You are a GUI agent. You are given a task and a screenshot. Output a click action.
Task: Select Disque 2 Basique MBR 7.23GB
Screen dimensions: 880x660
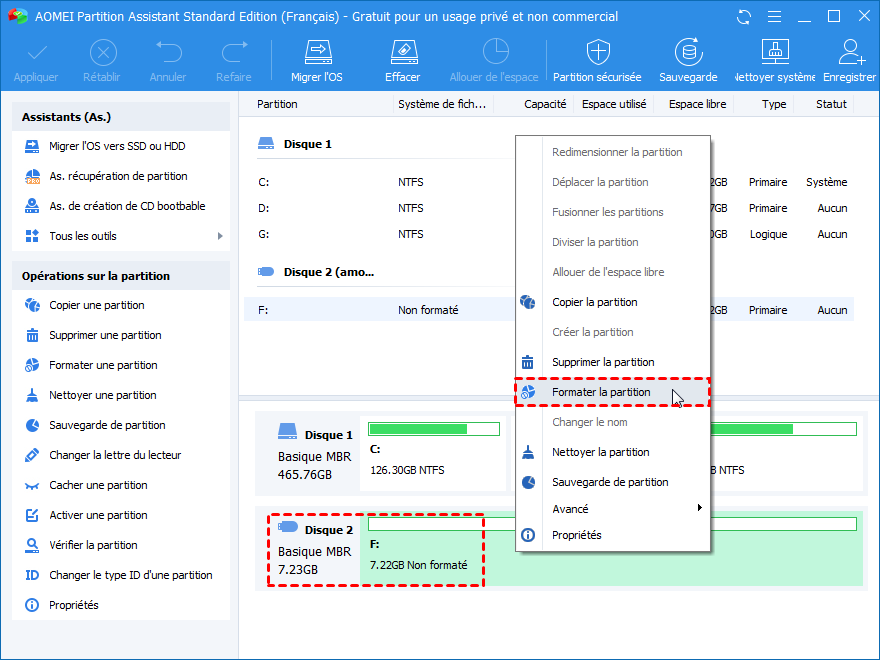(308, 550)
